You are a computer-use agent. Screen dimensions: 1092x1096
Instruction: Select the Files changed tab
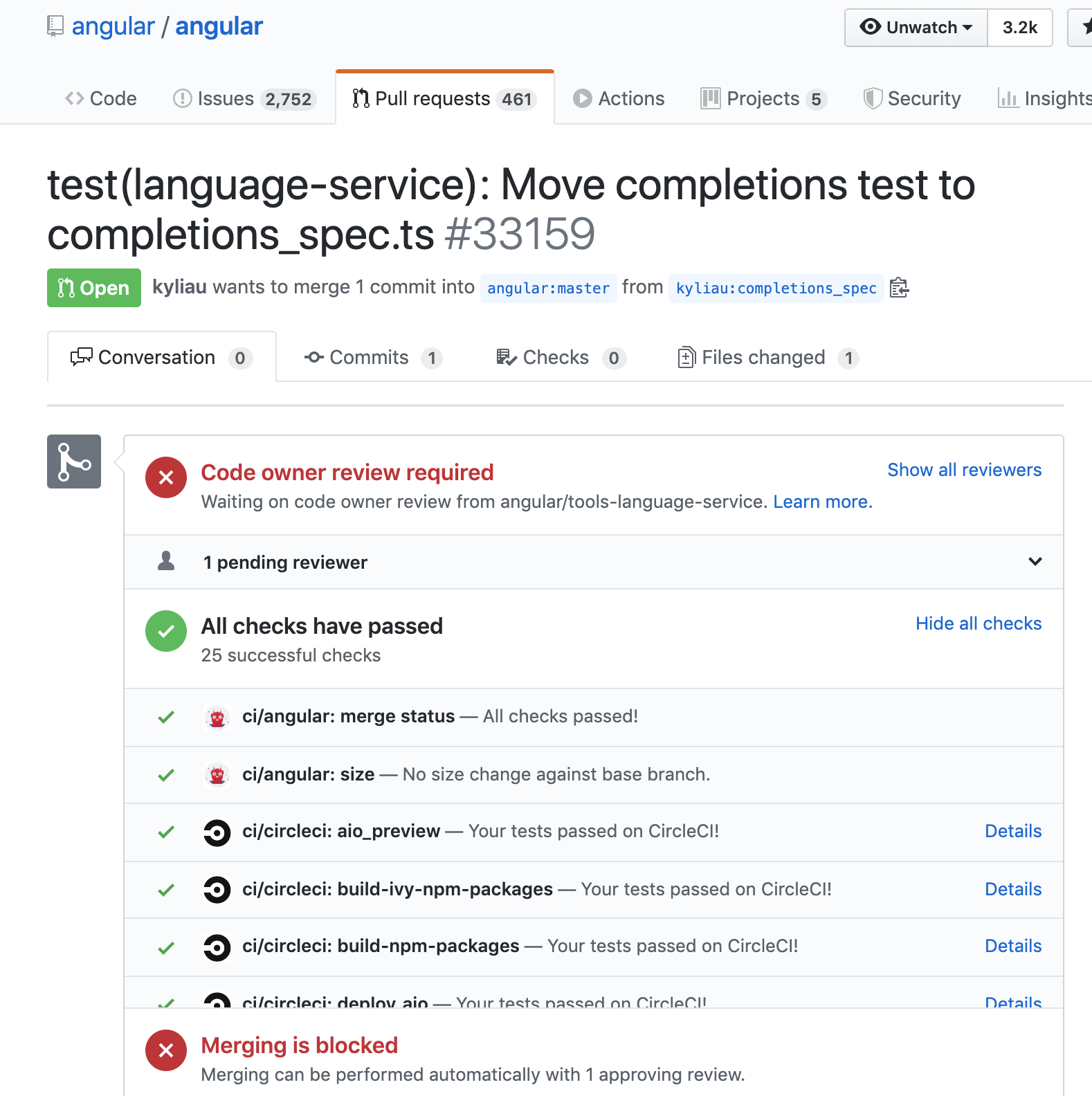[768, 358]
